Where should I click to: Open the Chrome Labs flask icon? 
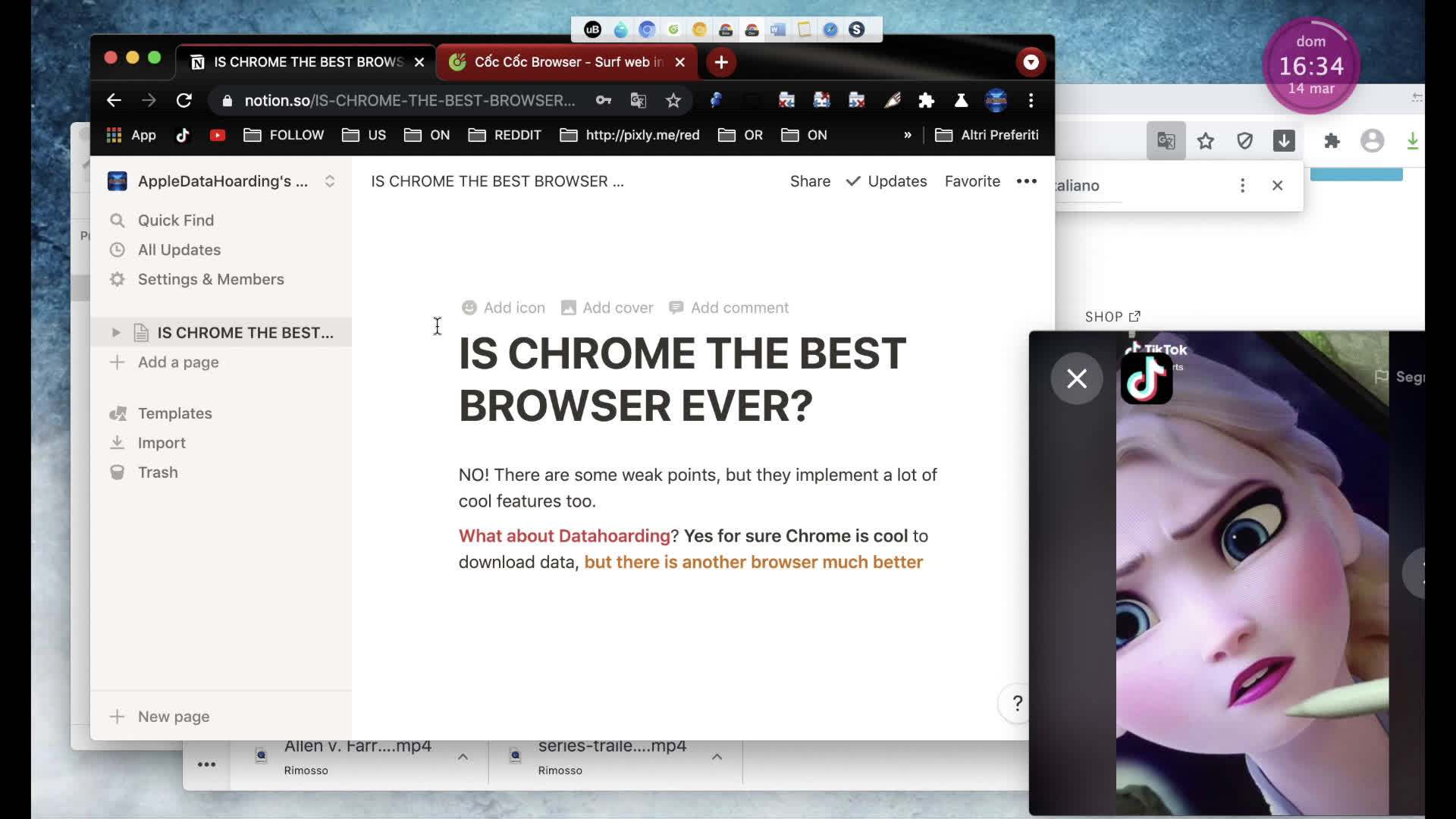tap(961, 100)
